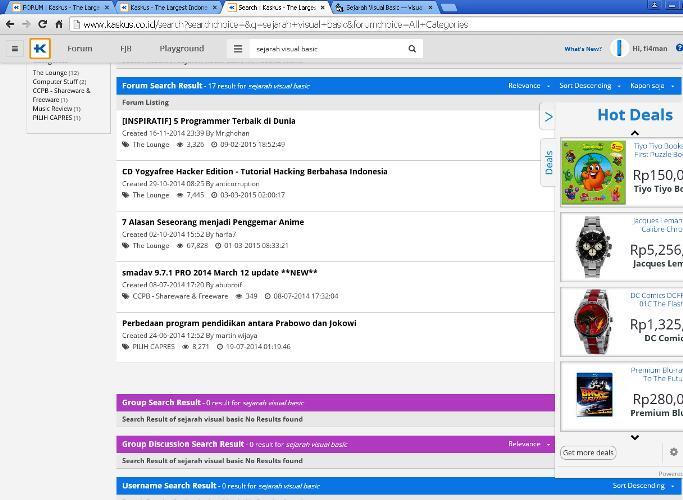Open Sort Descending dropdown in Username results

point(643,486)
